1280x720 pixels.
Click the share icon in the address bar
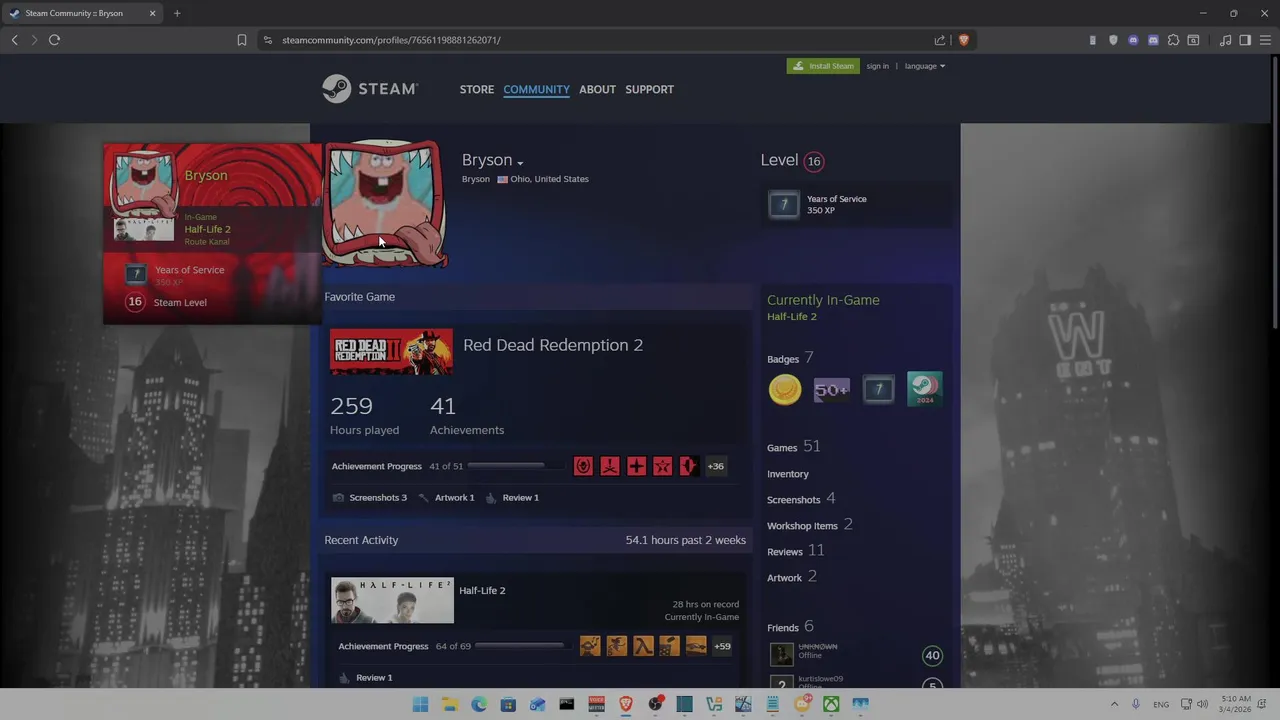940,40
